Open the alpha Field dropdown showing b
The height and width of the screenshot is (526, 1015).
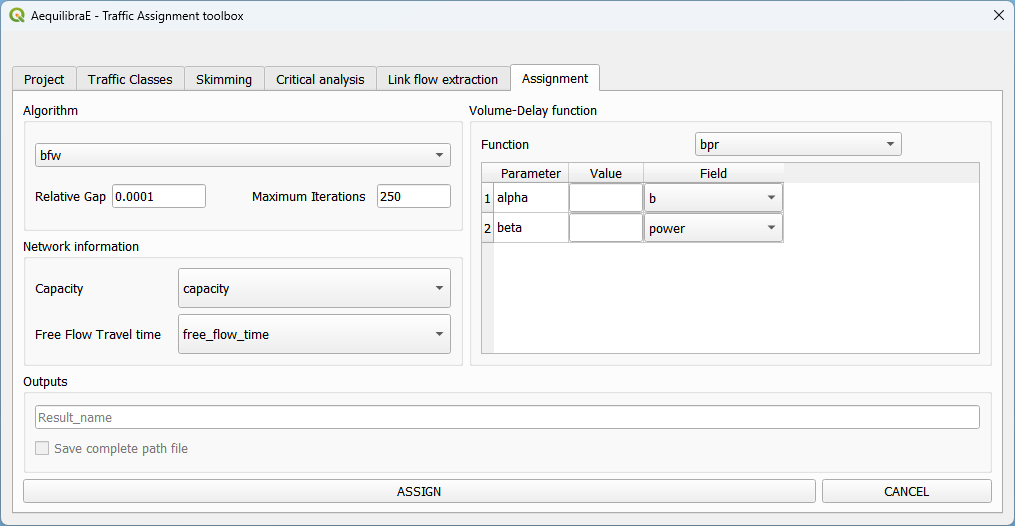713,198
